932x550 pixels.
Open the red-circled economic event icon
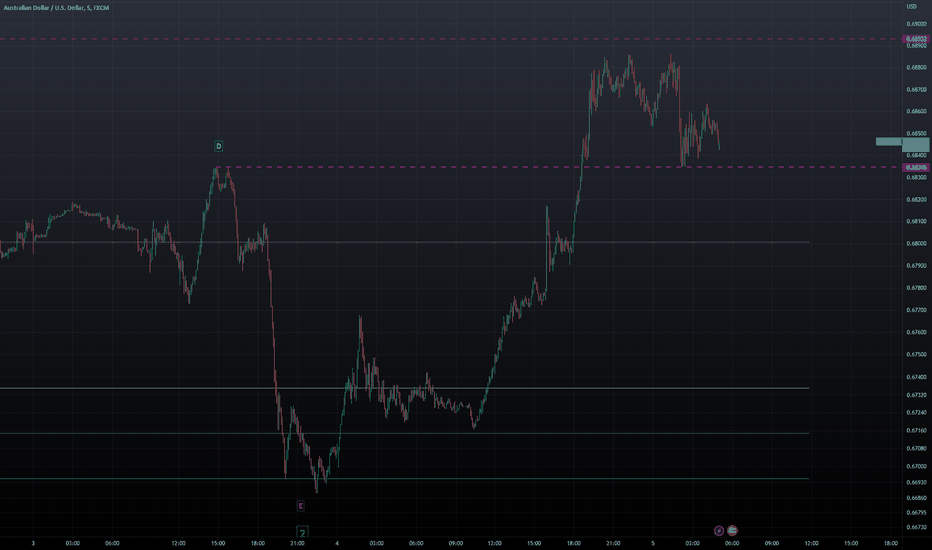click(732, 530)
